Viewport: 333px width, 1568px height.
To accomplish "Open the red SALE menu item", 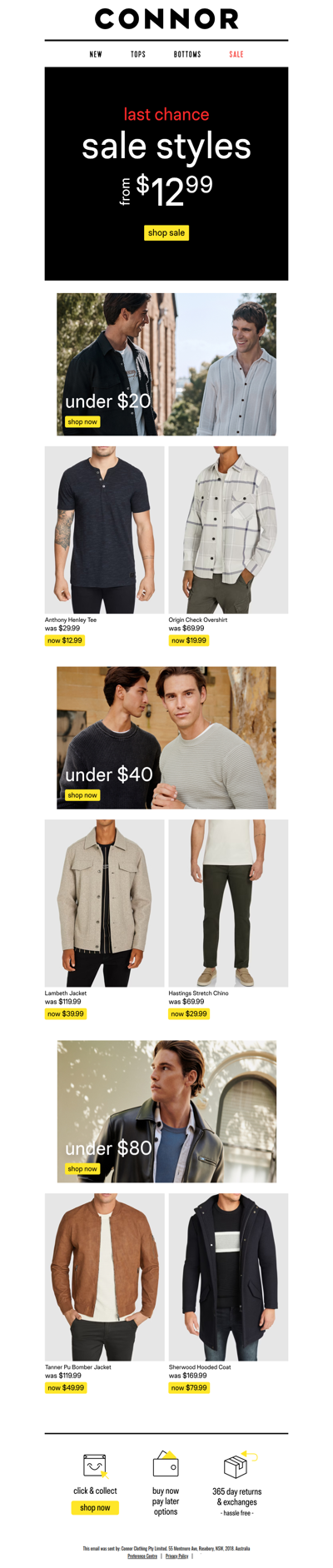I will pyautogui.click(x=236, y=54).
